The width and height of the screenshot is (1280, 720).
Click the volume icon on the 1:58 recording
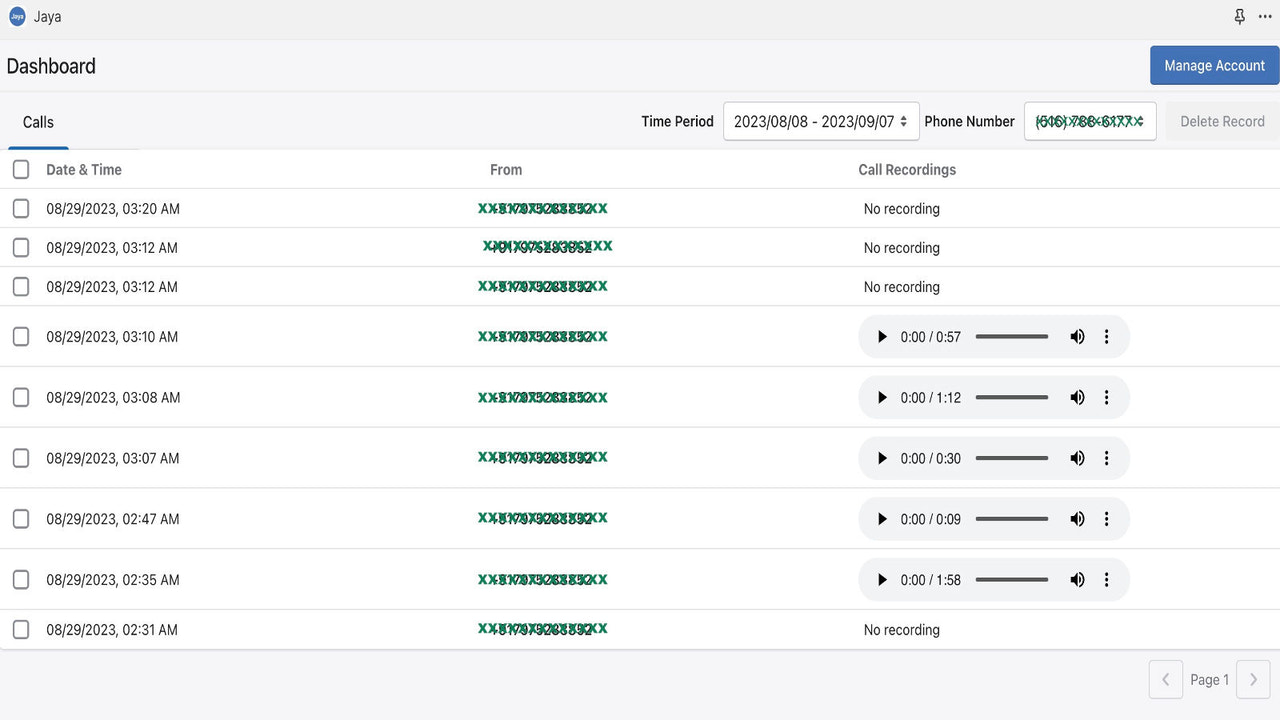(1077, 579)
